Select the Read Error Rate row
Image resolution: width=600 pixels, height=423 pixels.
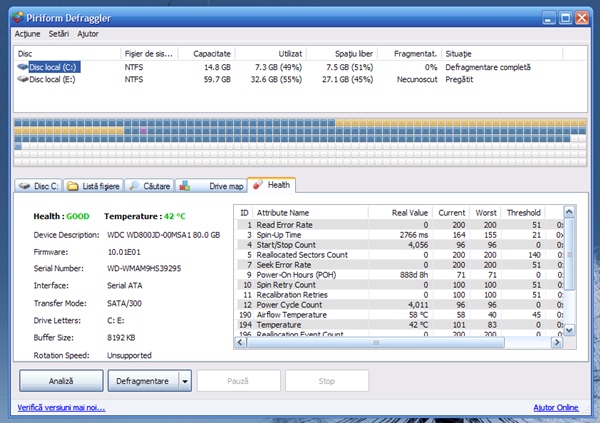point(399,225)
